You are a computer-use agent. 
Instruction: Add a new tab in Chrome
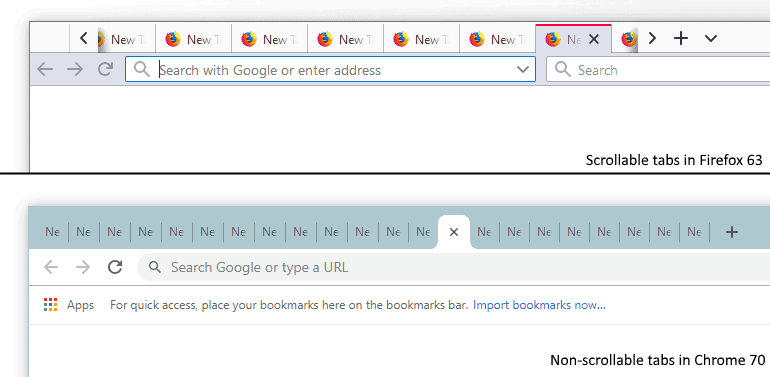tap(732, 232)
